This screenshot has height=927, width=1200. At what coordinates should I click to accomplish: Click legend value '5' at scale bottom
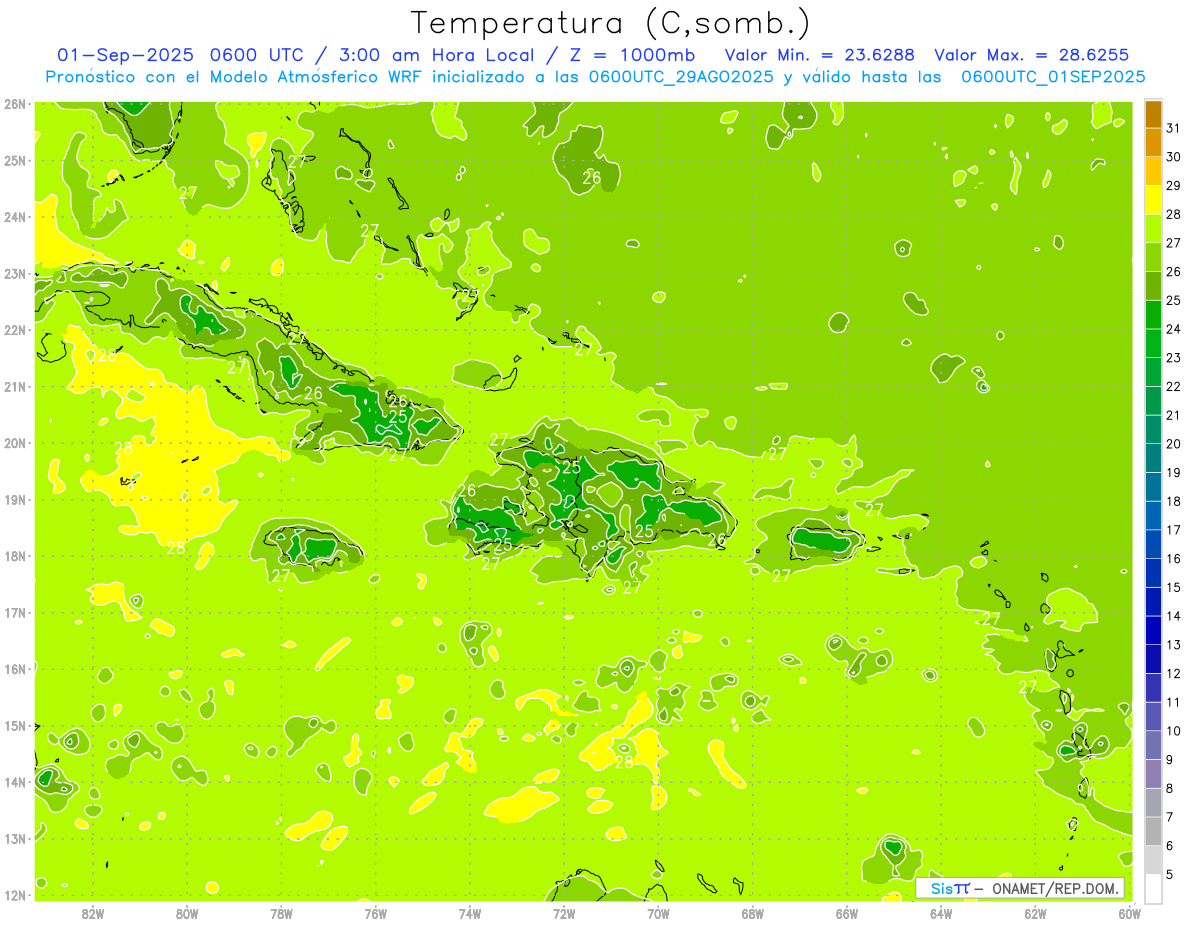coord(1171,874)
